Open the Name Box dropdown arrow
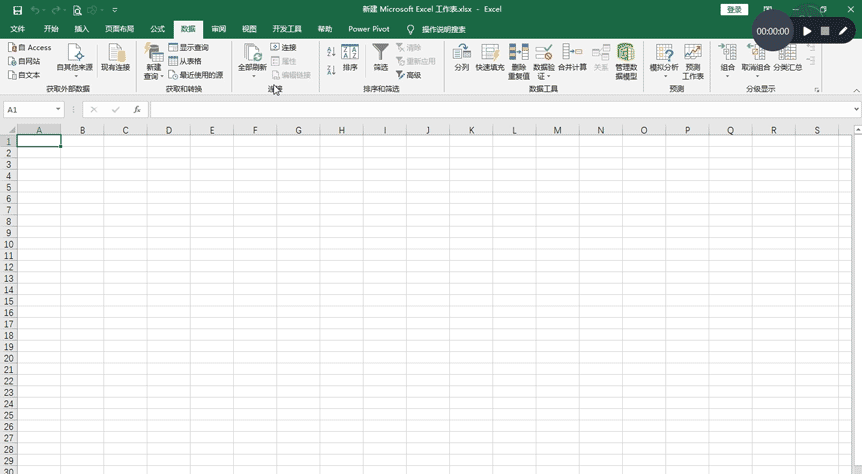 coord(58,109)
